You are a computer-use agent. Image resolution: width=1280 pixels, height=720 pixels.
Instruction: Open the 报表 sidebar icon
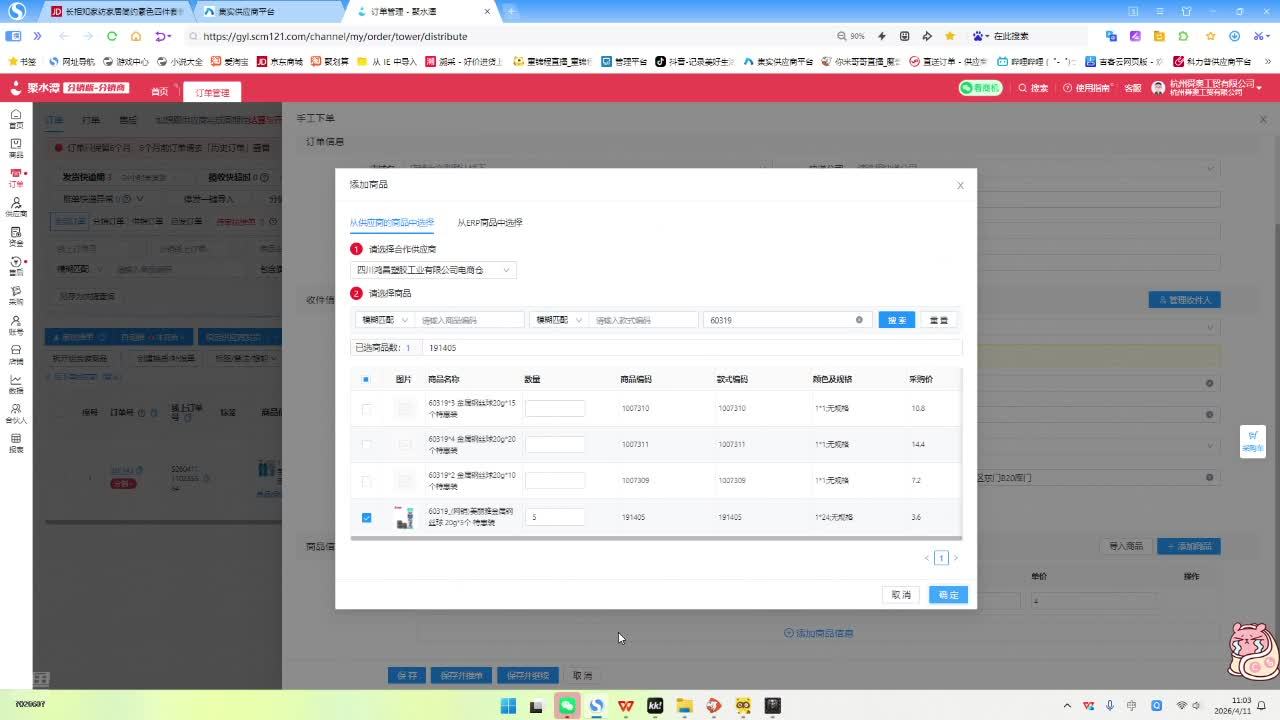tap(16, 443)
